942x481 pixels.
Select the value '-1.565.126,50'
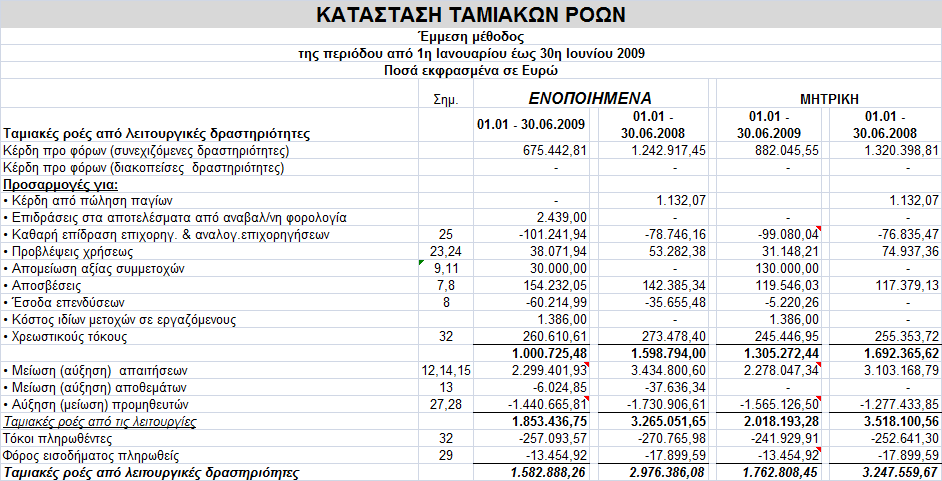point(778,404)
